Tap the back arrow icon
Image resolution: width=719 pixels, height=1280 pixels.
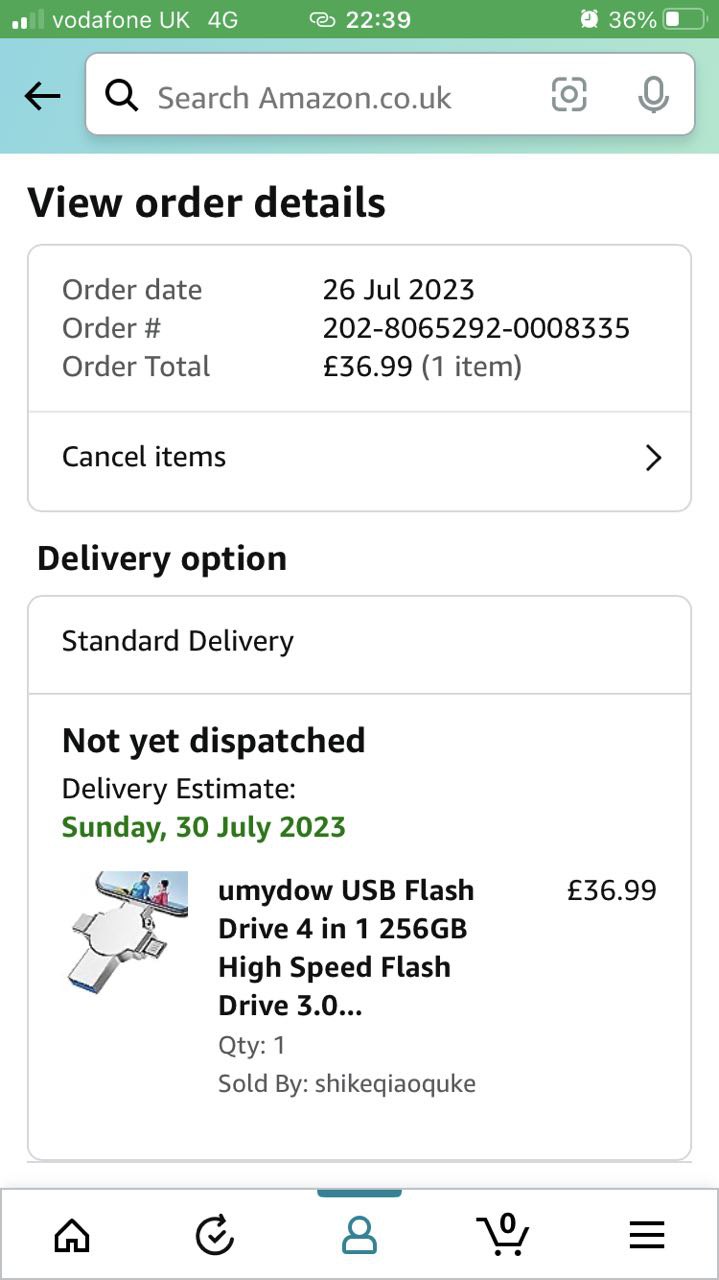43,96
